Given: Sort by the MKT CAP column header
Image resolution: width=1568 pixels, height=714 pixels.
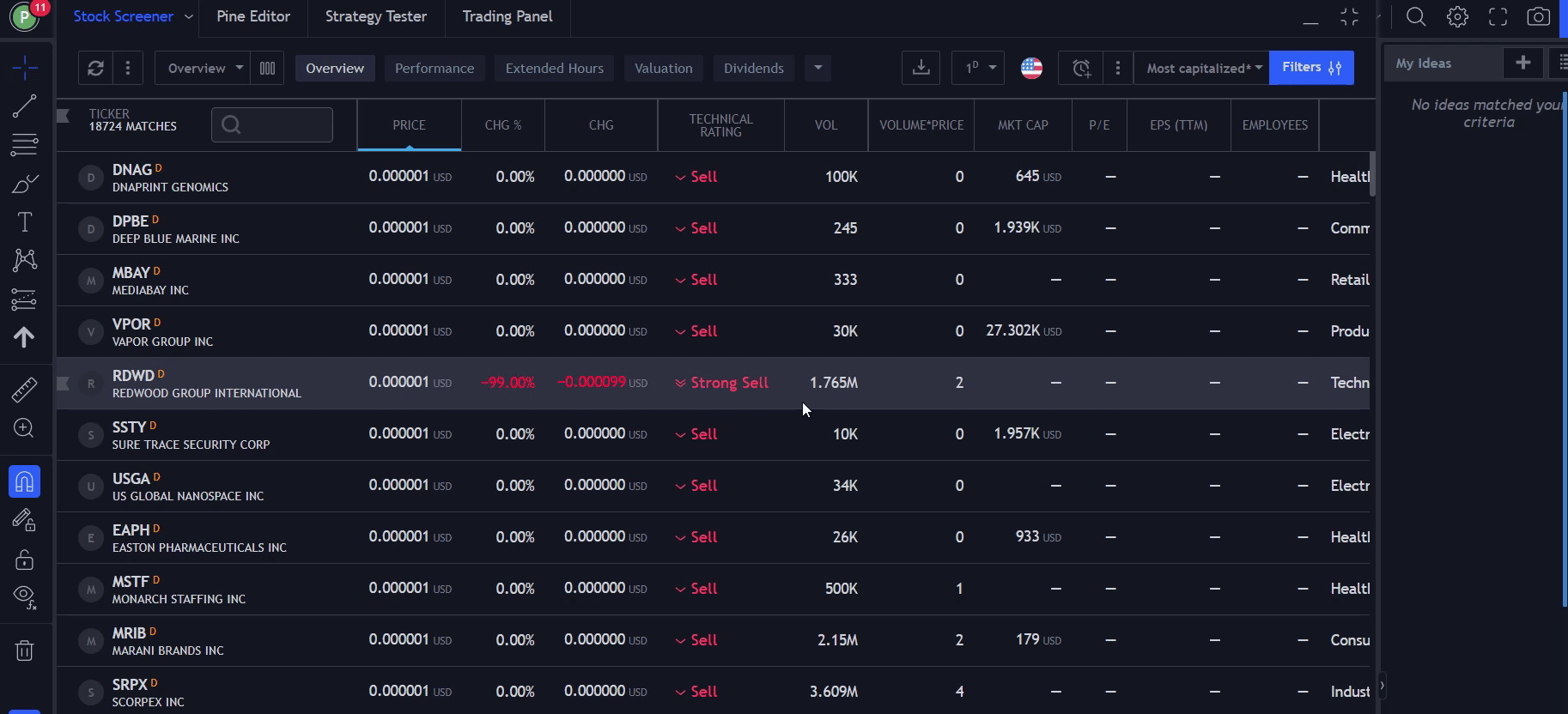Looking at the screenshot, I should pyautogui.click(x=1023, y=125).
